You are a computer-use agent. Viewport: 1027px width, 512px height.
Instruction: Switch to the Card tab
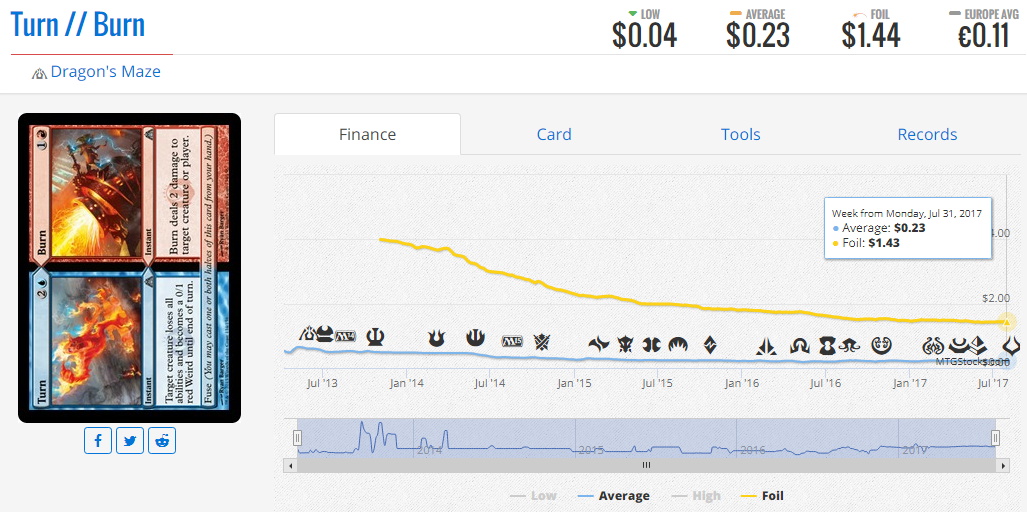(554, 134)
